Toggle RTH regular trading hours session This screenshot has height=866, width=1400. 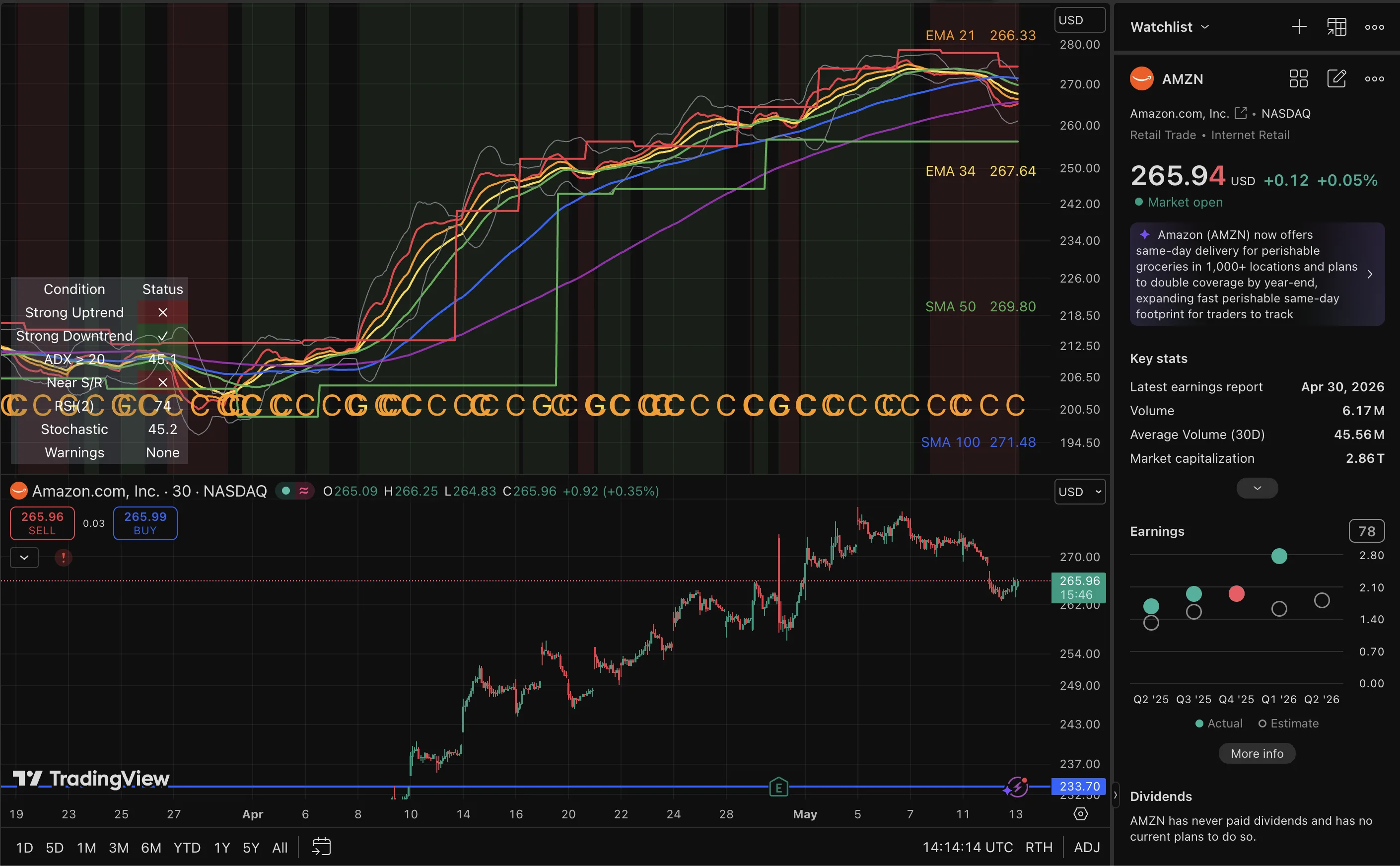click(x=1039, y=847)
